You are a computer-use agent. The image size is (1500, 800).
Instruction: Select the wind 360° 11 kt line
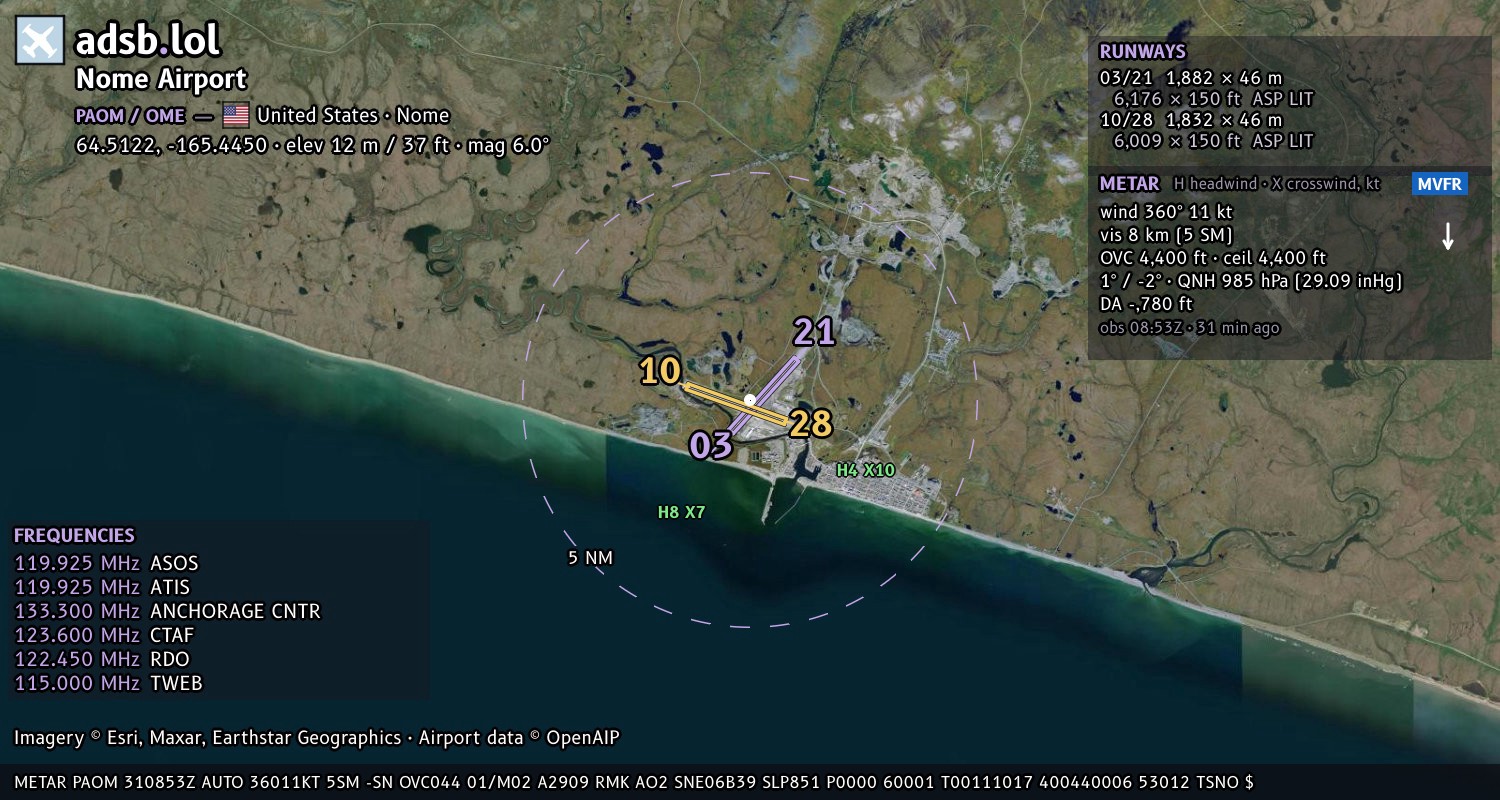click(1166, 212)
